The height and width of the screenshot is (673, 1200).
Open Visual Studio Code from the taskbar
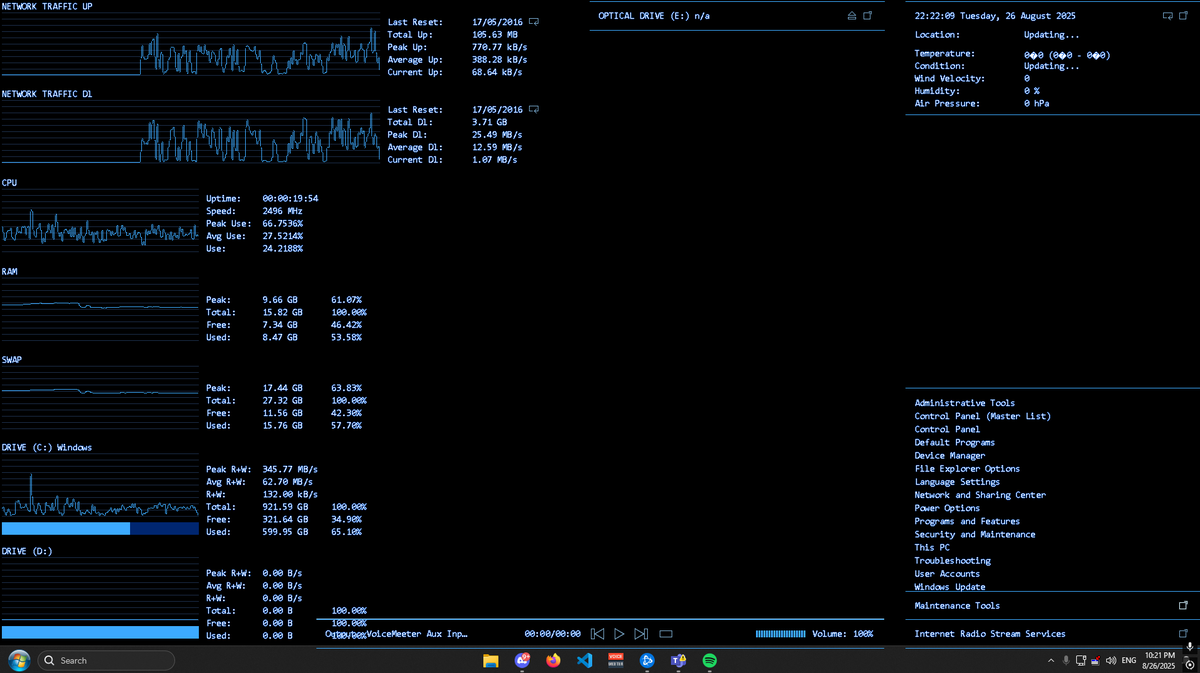pos(585,660)
